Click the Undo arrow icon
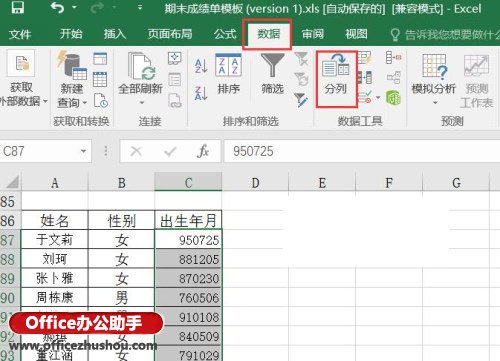 click(57, 7)
